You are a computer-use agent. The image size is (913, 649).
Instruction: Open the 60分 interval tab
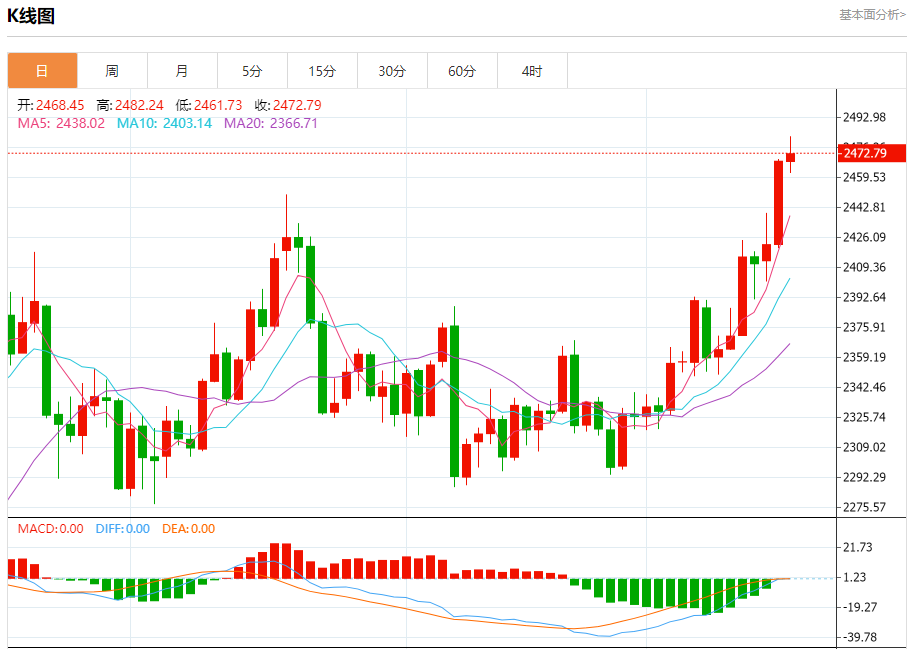462,71
